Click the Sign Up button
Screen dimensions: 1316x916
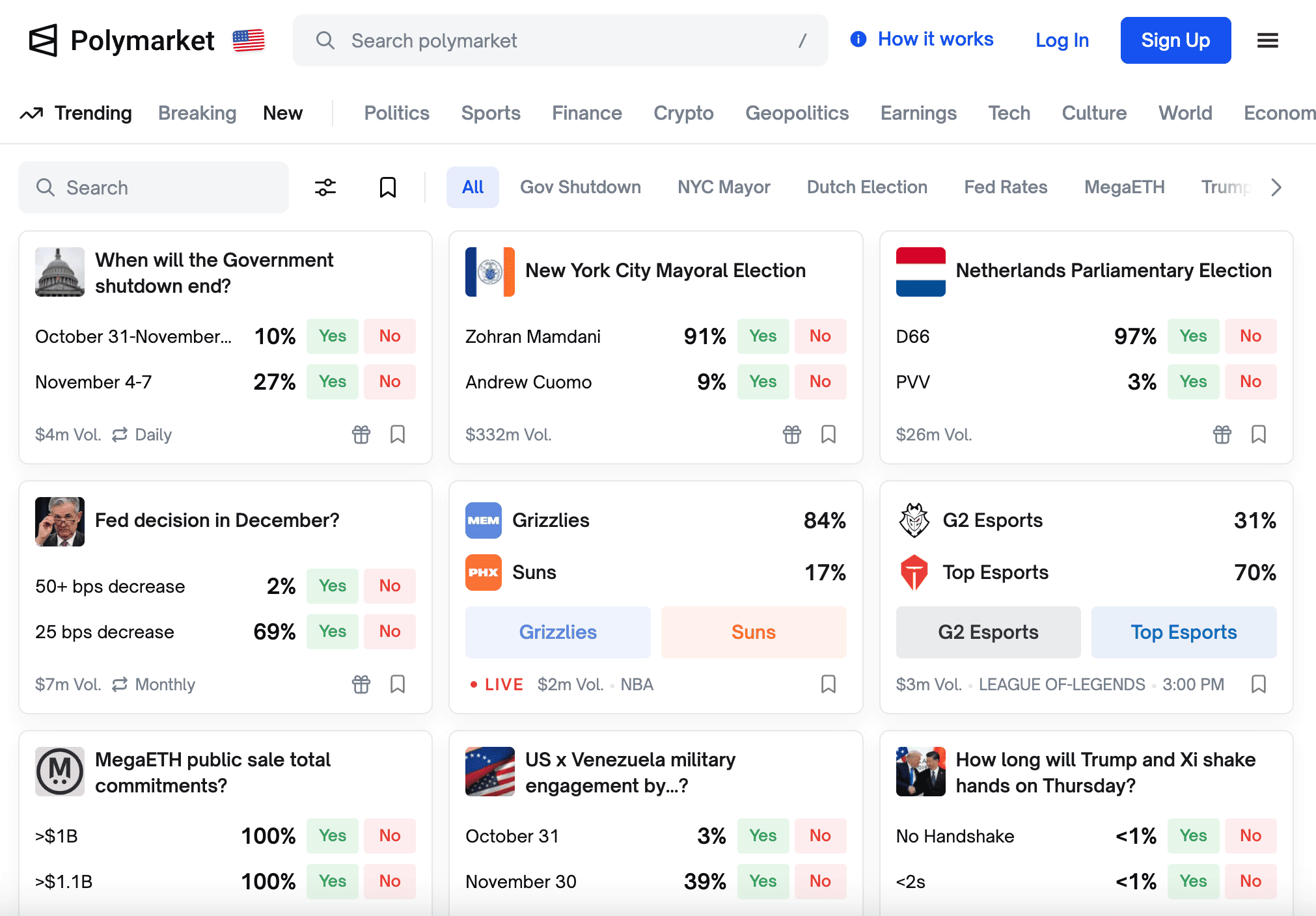click(x=1175, y=40)
